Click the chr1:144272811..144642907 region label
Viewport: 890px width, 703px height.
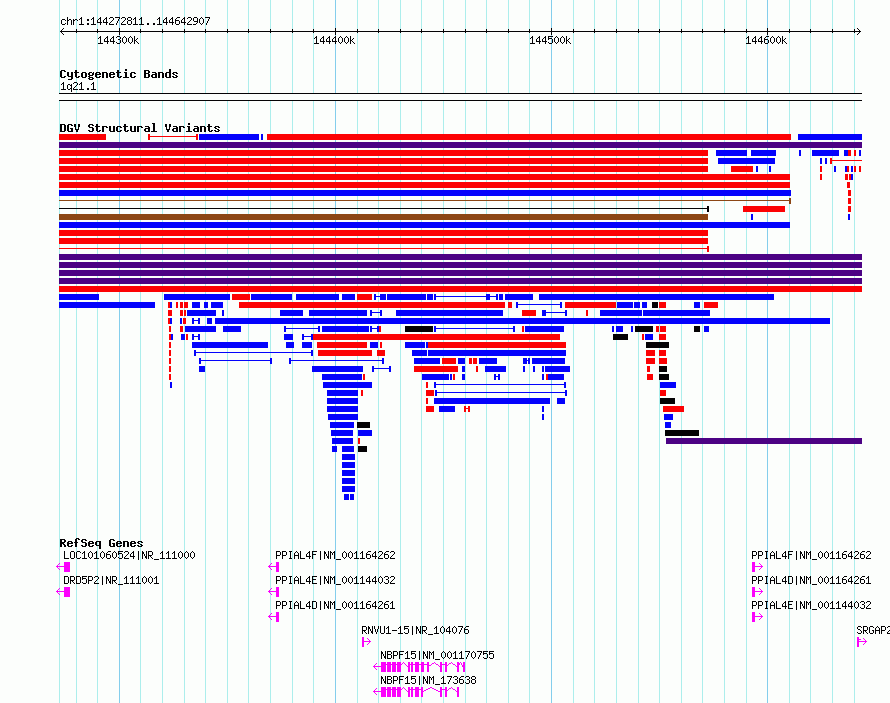pos(135,21)
